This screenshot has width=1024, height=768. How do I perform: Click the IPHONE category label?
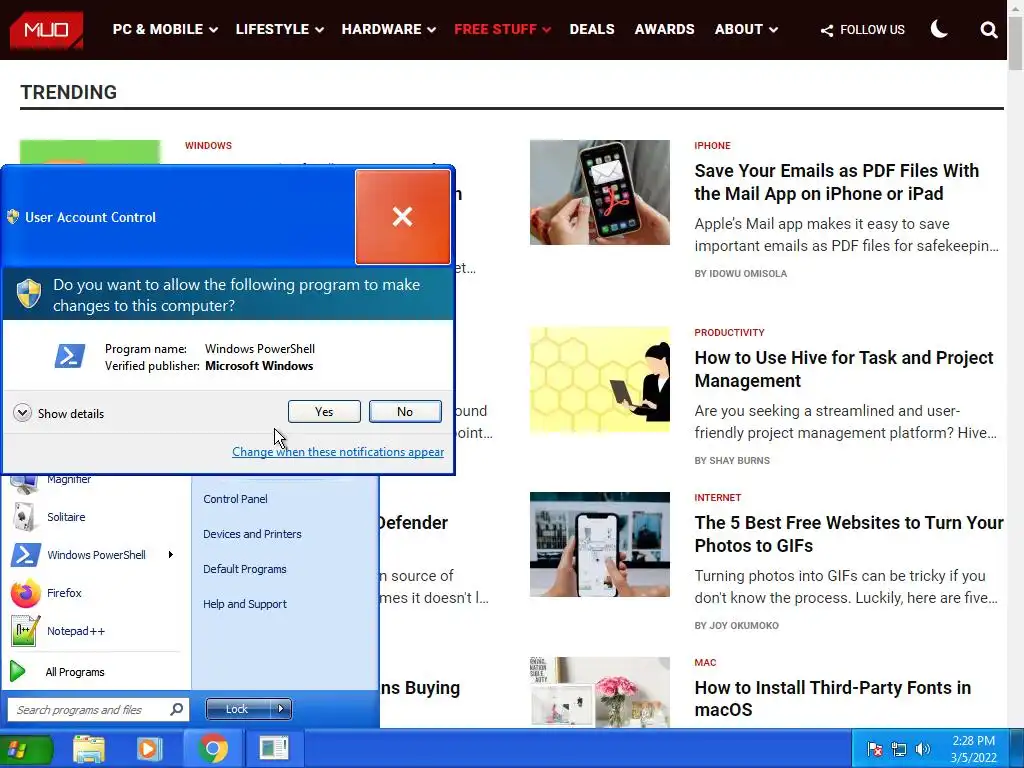coord(712,146)
